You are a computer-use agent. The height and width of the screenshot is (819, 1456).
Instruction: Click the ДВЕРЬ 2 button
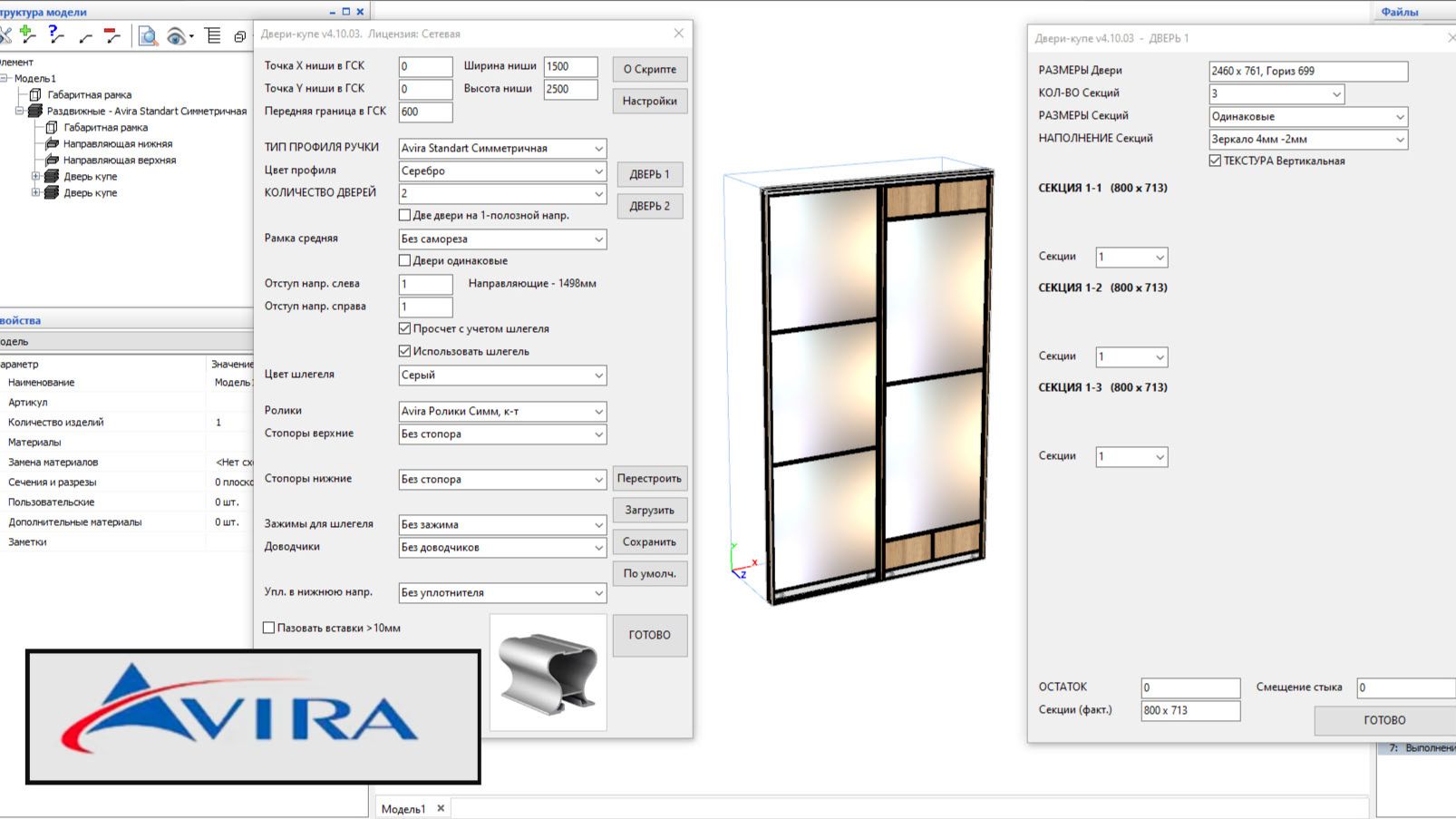(650, 206)
